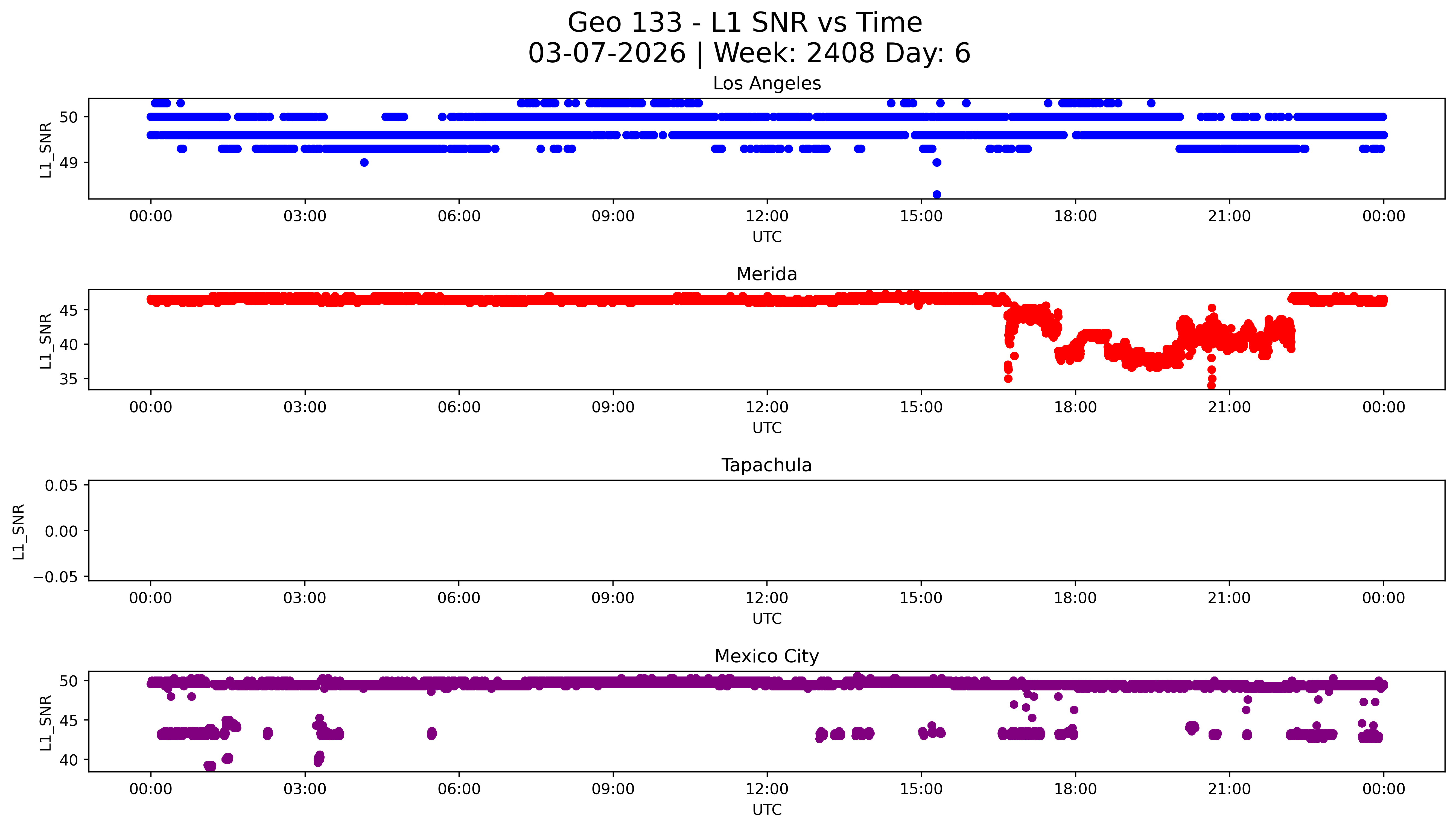Click the Week 2408 Day 6 subtitle
This screenshot has width=1456, height=829.
749,53
